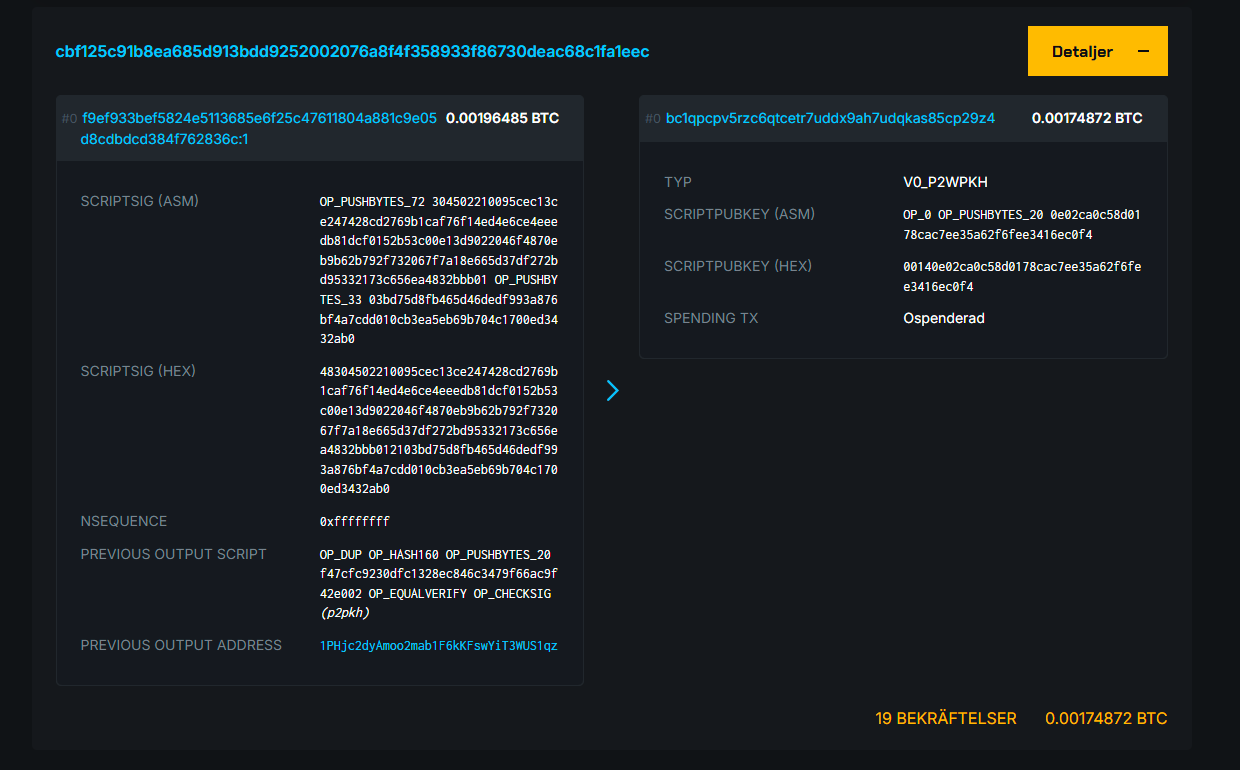Viewport: 1240px width, 770px height.
Task: Click the scriptpubkey ASM value OP_0 OP_PUSHBYTES_20
Action: click(1022, 224)
